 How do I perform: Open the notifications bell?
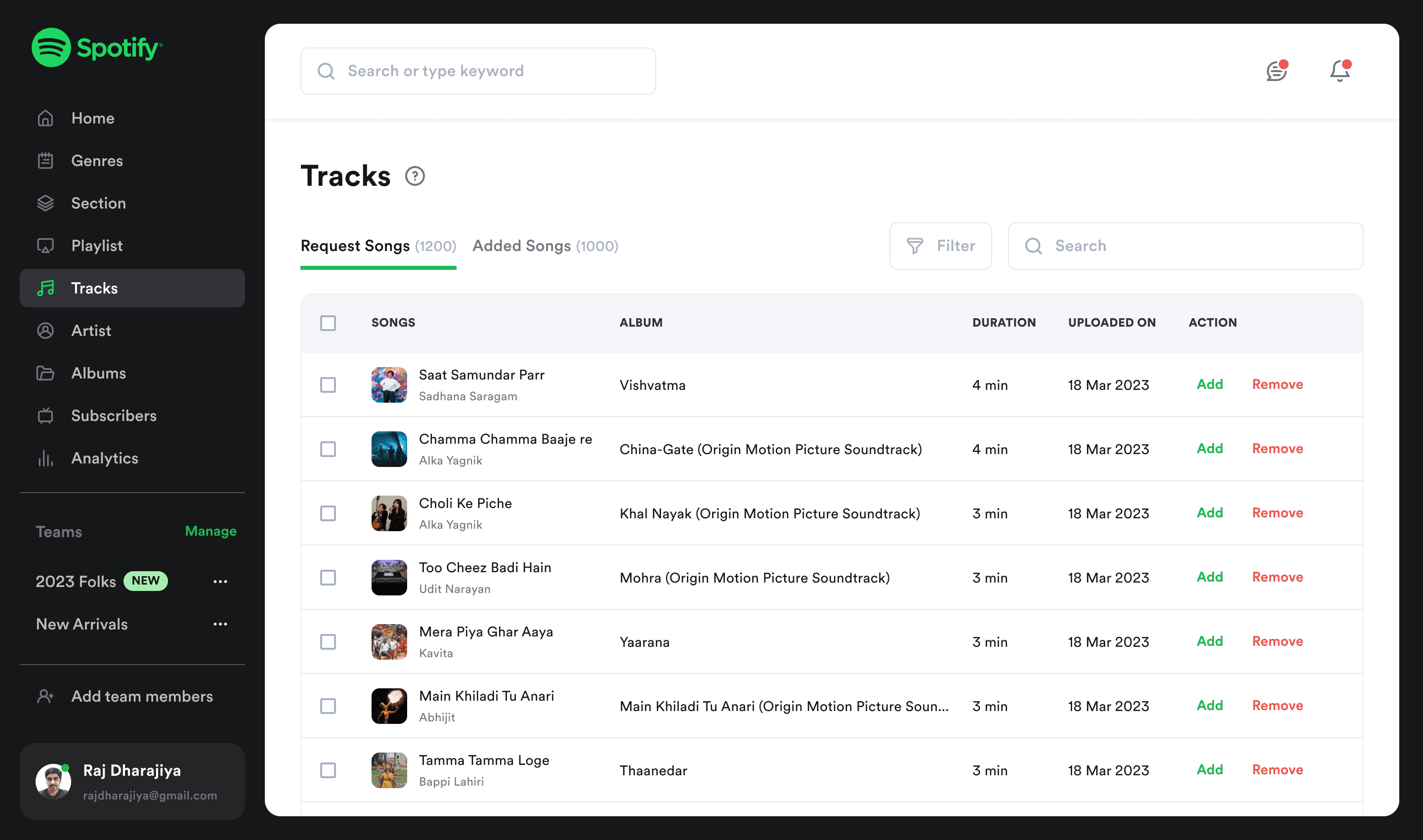click(1340, 71)
